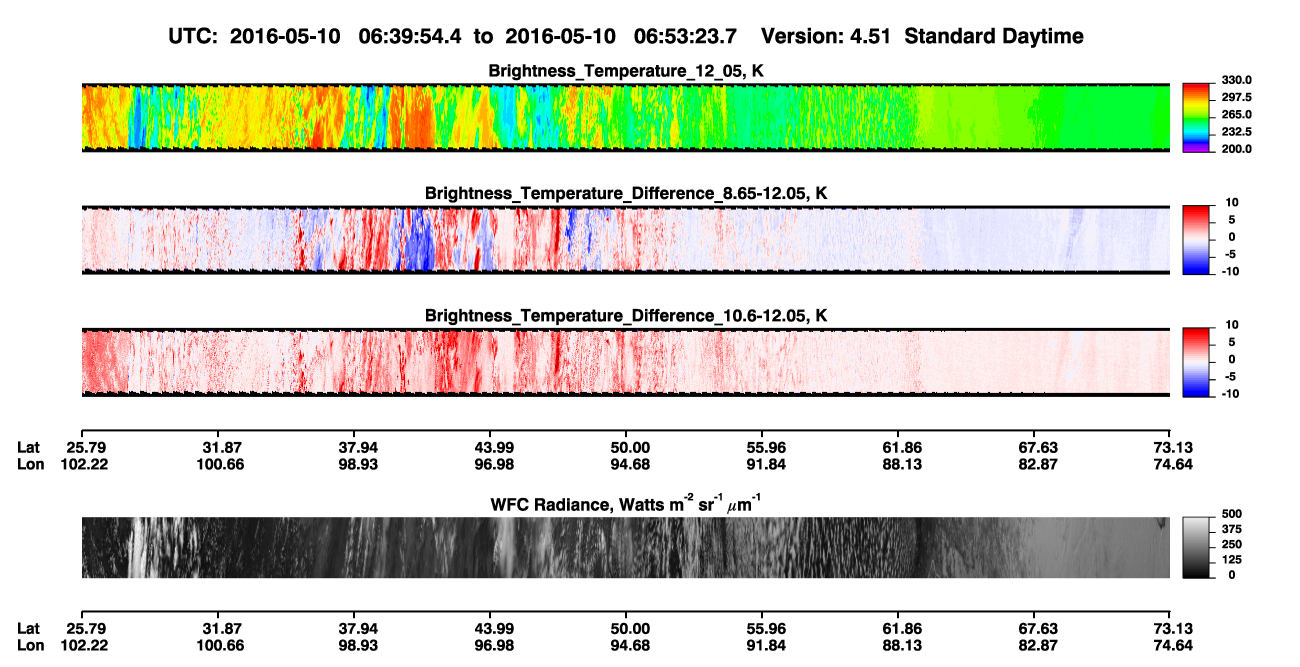Viewport: 1300px width, 667px height.
Task: Select the Brightness_Temperature_12_05, K panel title
Action: tap(625, 70)
